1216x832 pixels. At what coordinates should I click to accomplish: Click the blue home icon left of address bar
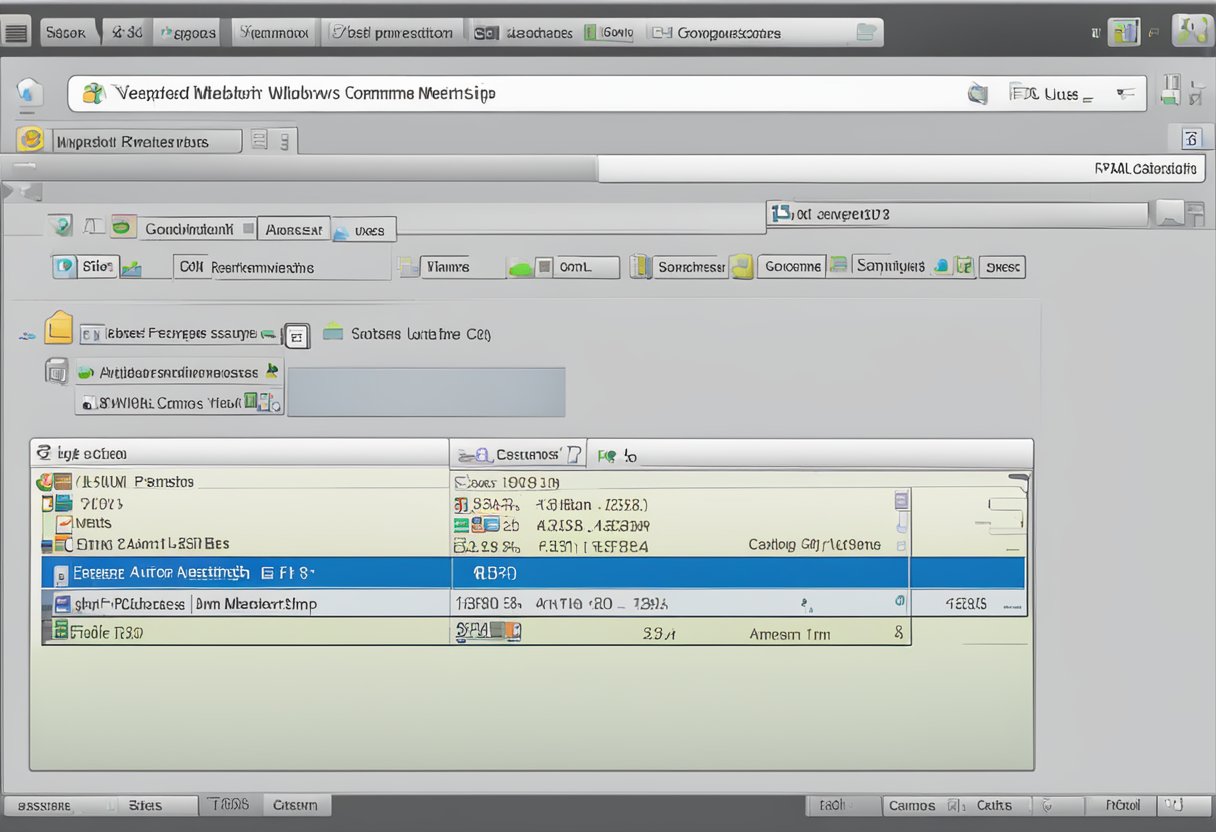[29, 93]
